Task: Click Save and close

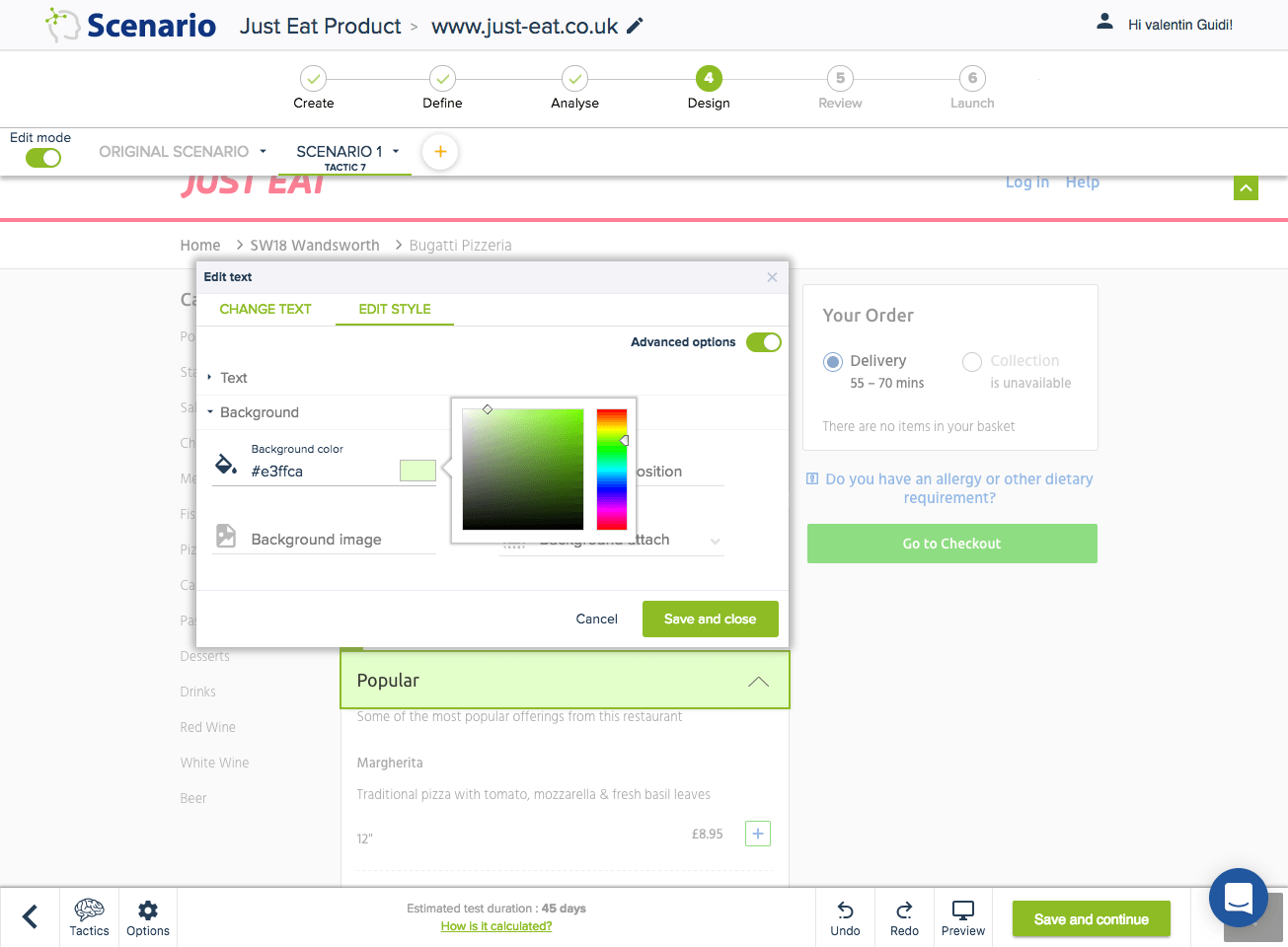Action: (711, 619)
